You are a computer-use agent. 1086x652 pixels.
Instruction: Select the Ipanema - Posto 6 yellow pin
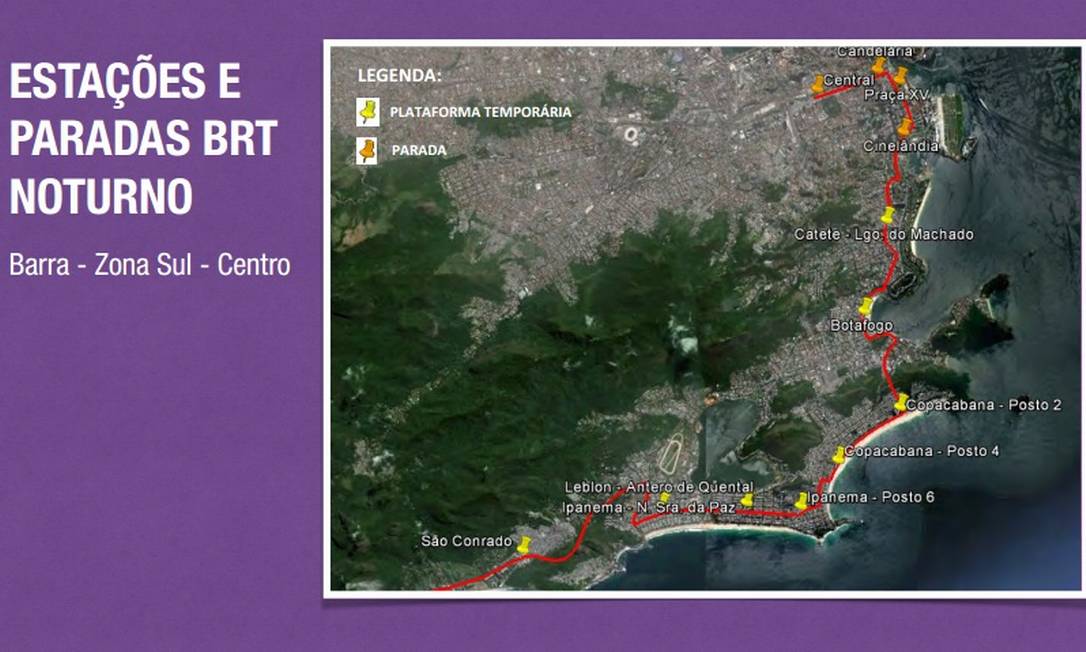click(801, 500)
